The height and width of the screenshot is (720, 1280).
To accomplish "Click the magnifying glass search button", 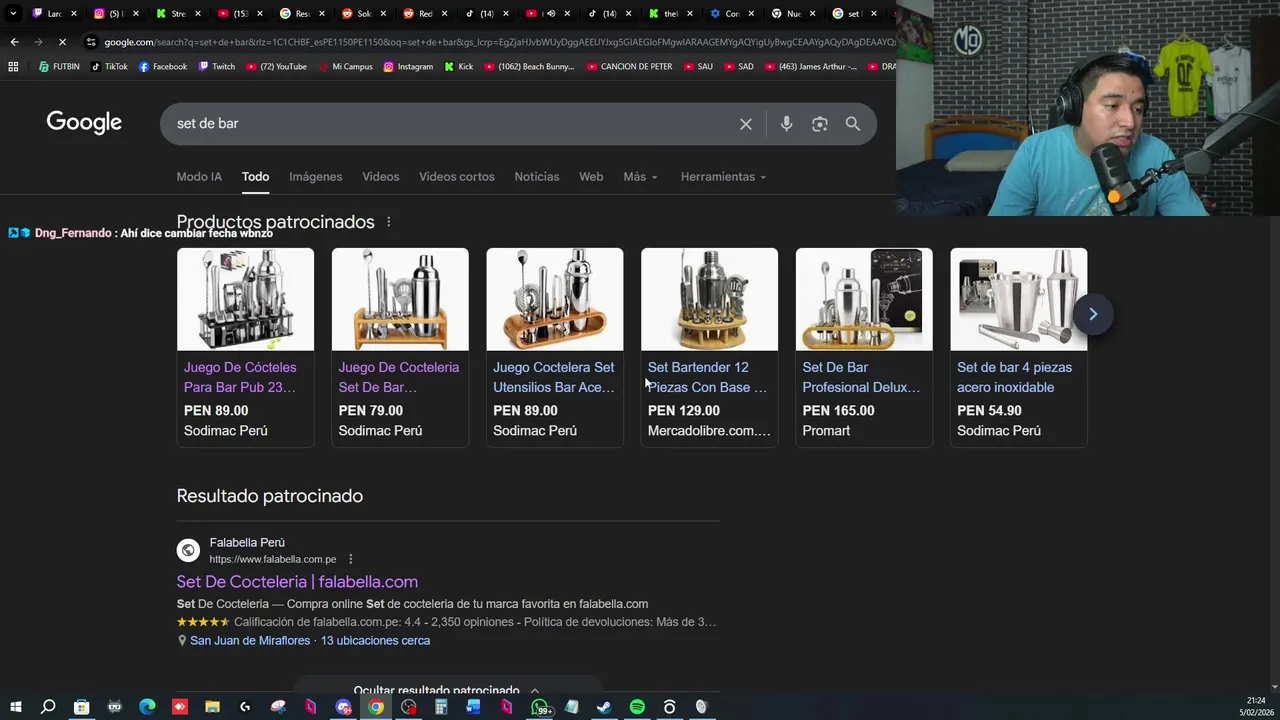I will 853,124.
